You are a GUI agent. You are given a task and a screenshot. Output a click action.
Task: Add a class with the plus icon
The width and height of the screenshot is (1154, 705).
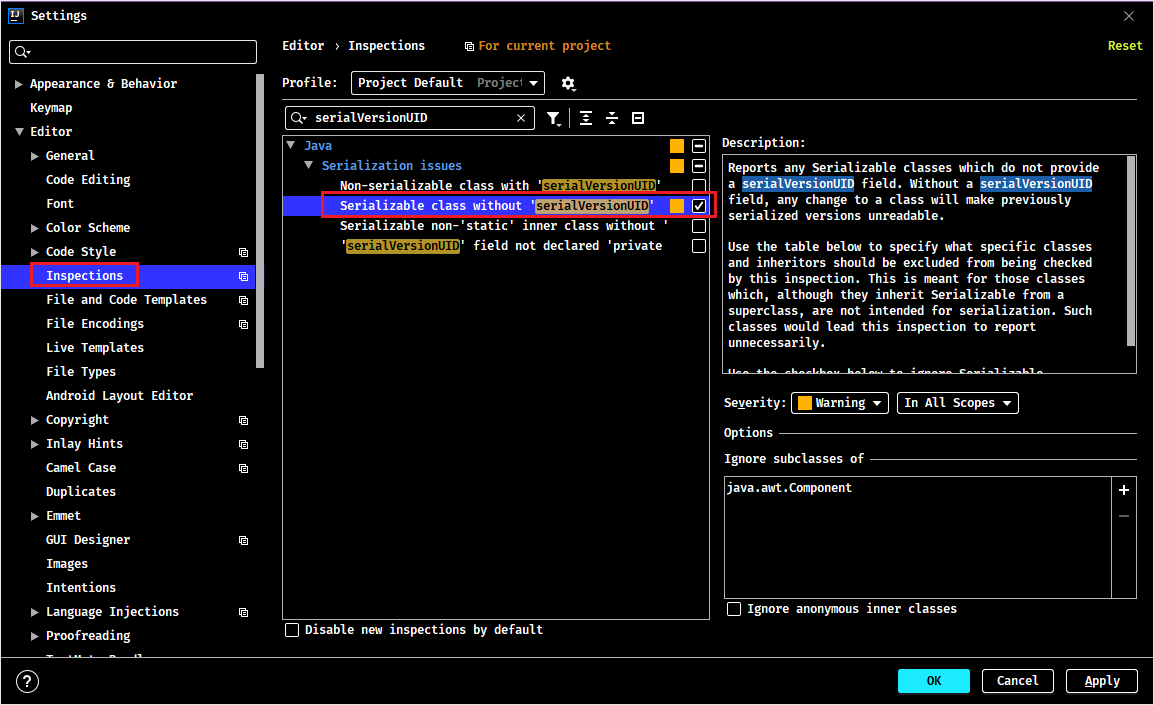pos(1124,490)
